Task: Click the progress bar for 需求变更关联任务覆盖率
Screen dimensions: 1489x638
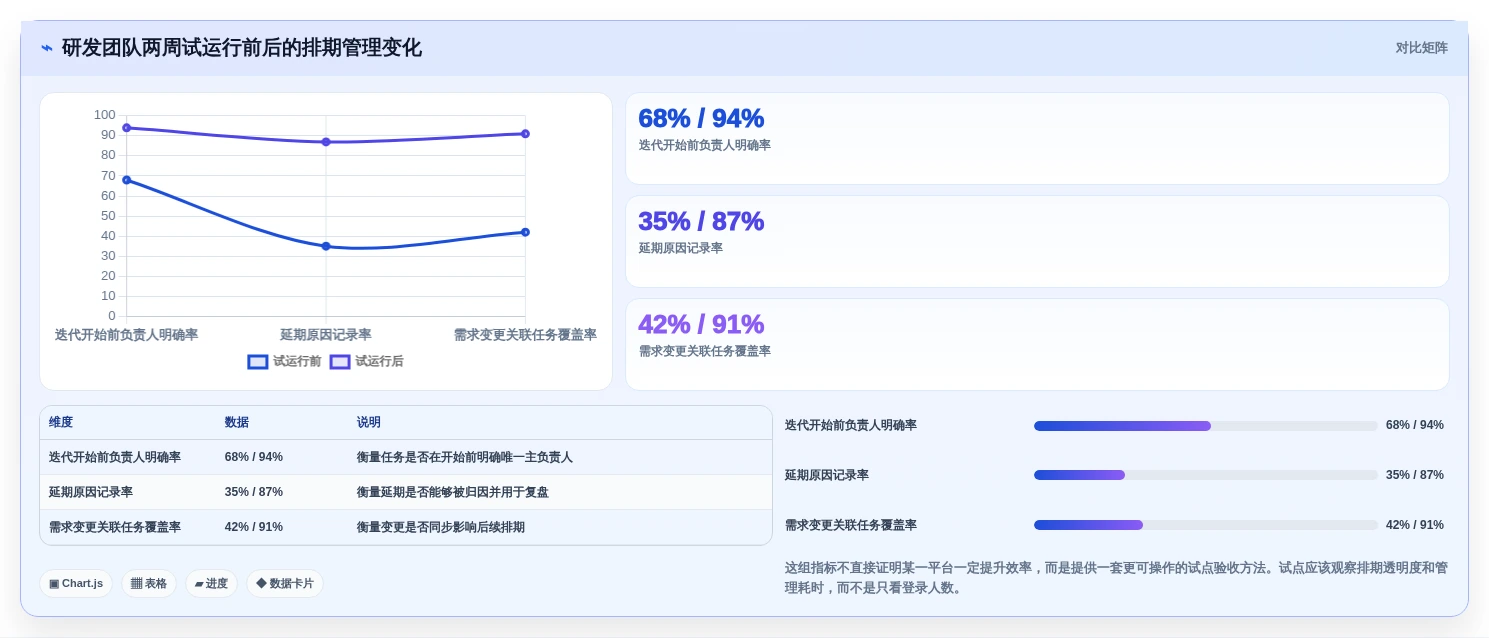Action: [1206, 525]
